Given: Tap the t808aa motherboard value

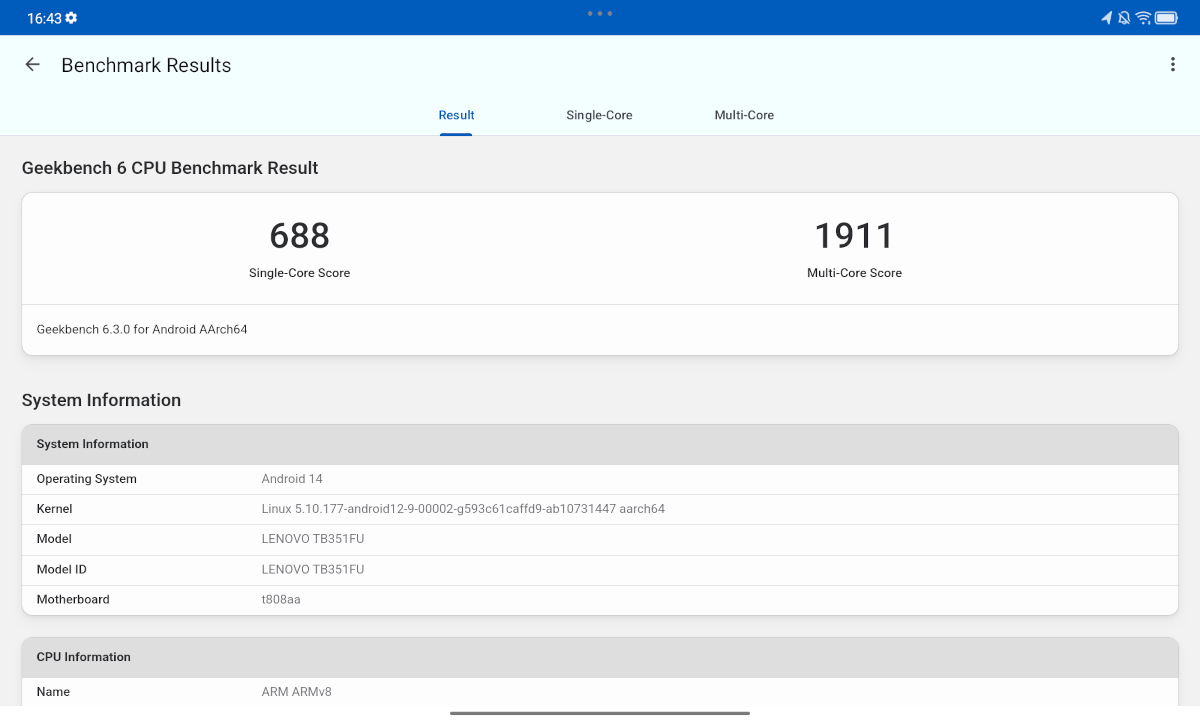Looking at the screenshot, I should 281,600.
